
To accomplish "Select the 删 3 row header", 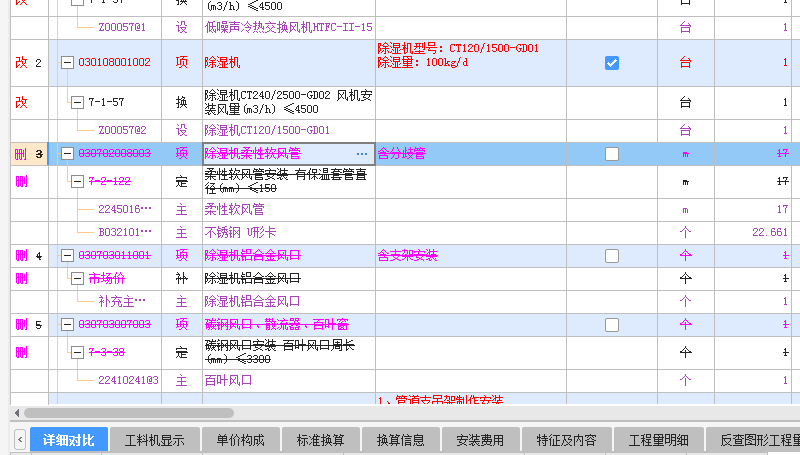I will [29, 154].
